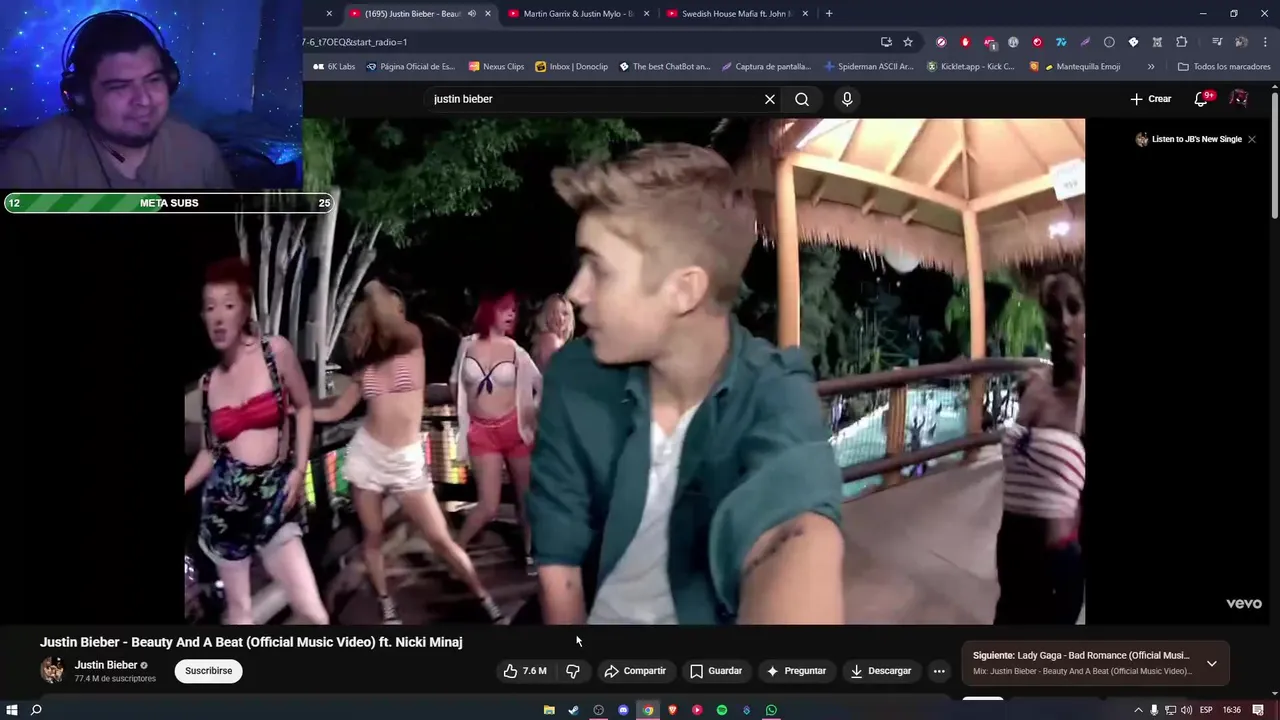Open Windows Start menu
1280x720 pixels.
12,710
